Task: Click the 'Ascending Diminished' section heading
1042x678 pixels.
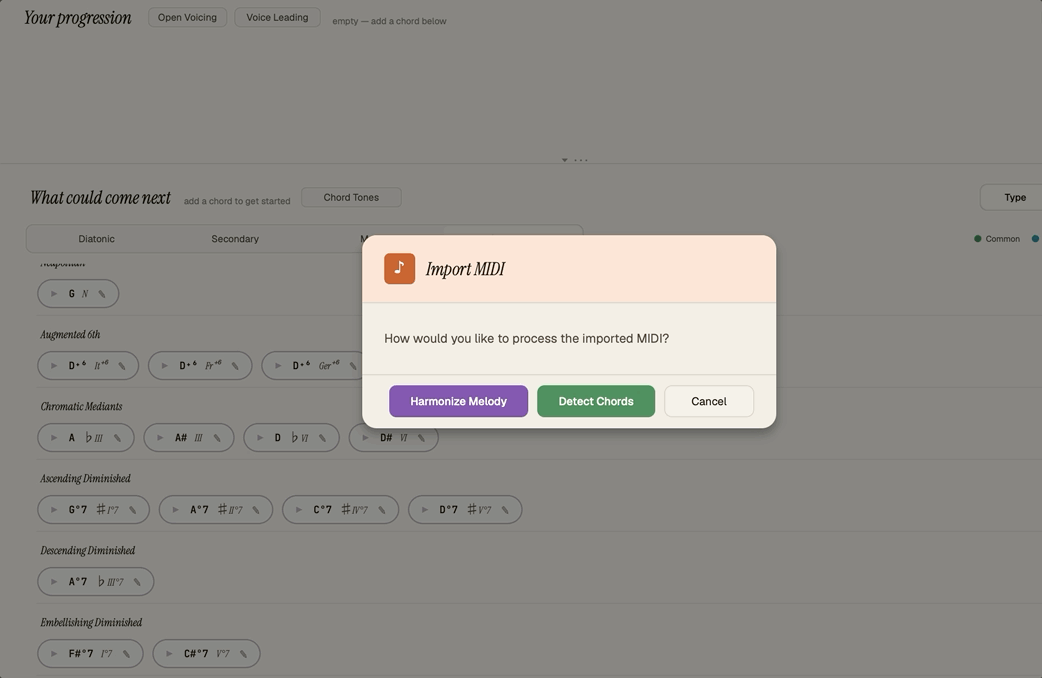Action: pyautogui.click(x=85, y=479)
